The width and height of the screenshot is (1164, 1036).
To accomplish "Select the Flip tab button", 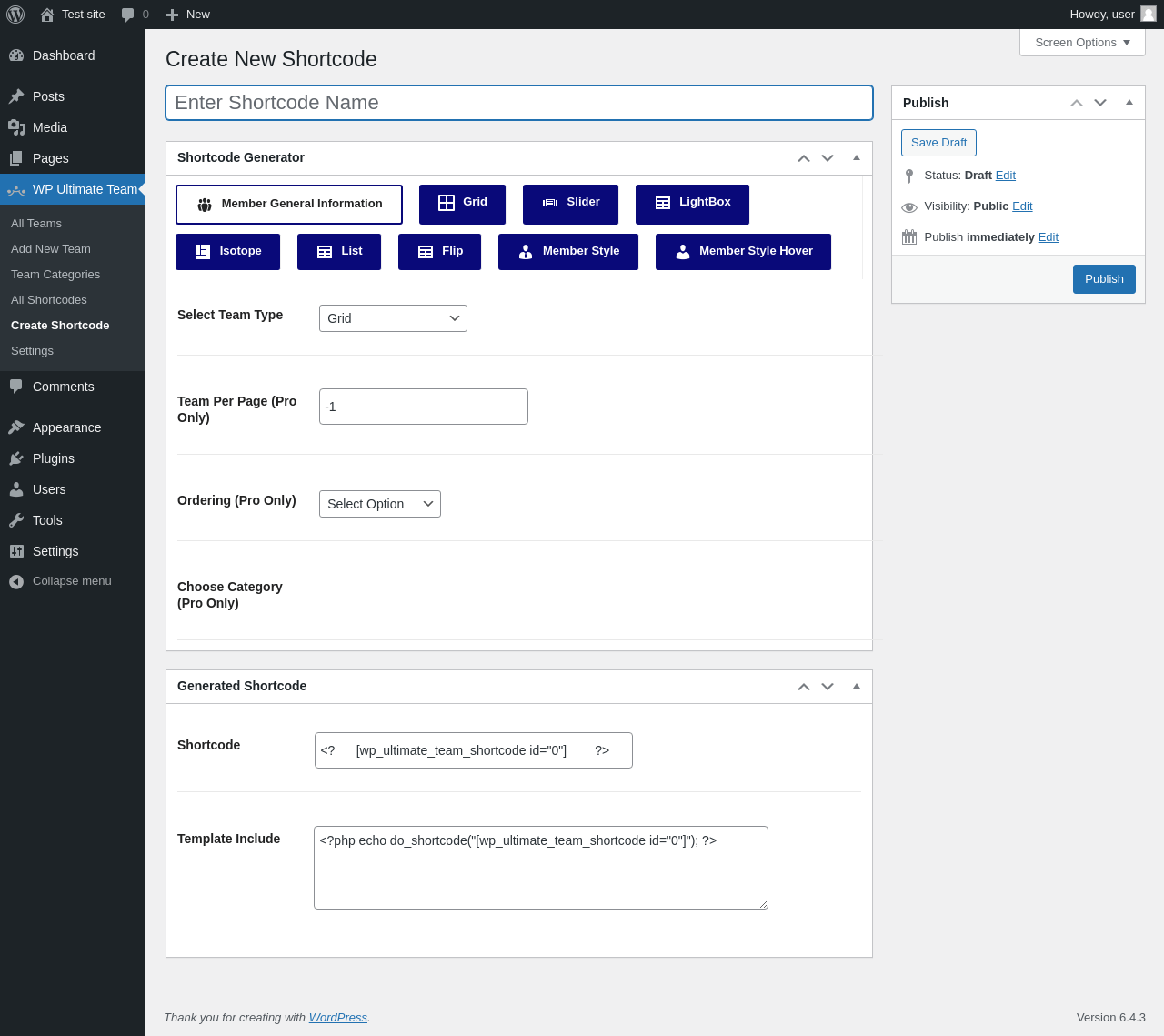I will (x=439, y=252).
